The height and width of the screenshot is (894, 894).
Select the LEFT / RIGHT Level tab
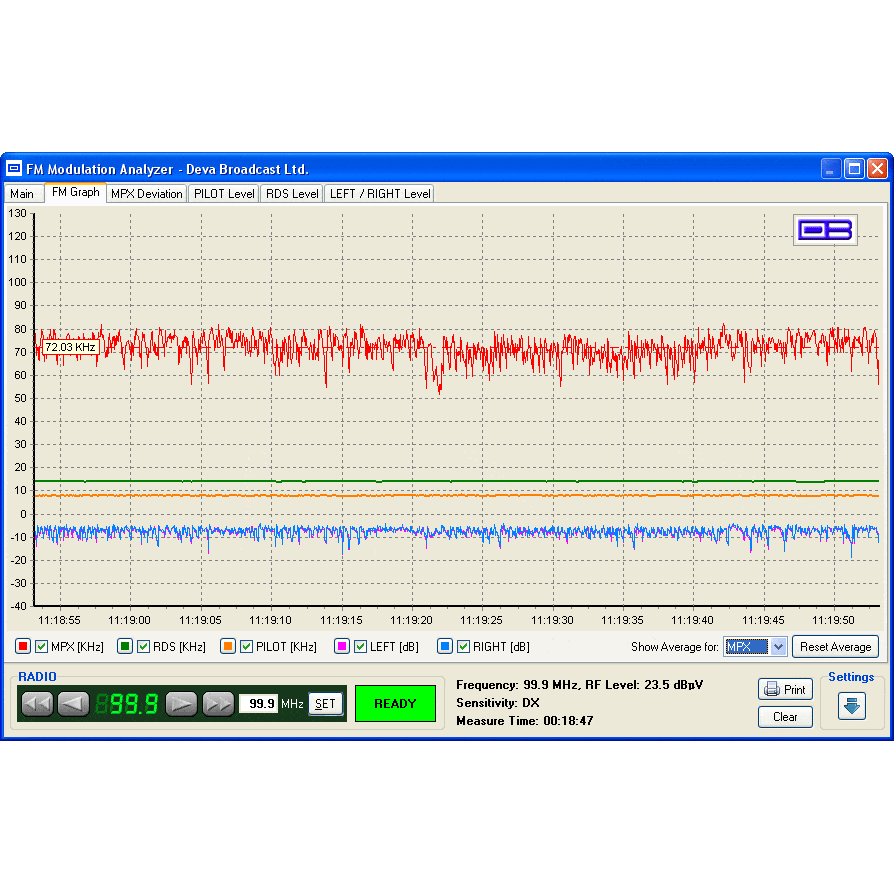tap(380, 194)
